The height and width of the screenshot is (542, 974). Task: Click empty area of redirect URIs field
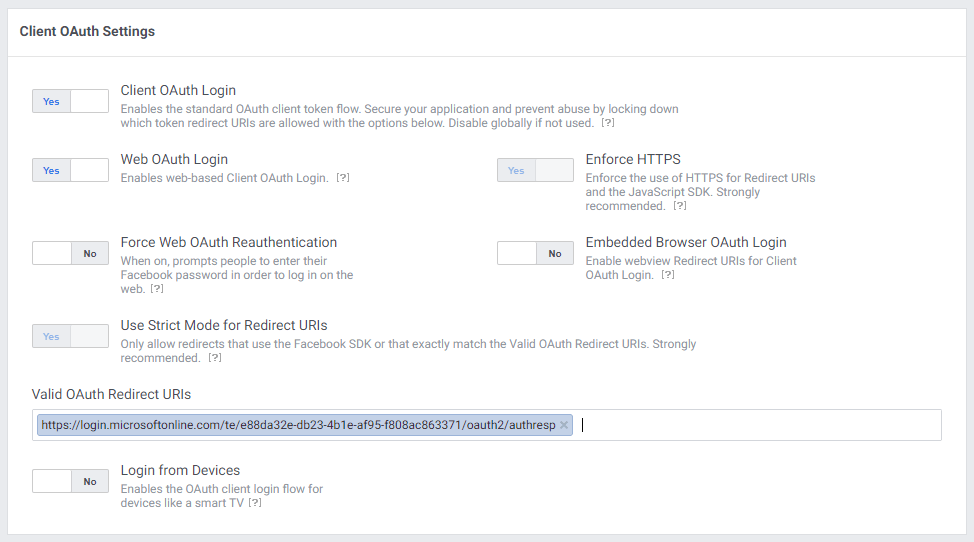(x=760, y=425)
